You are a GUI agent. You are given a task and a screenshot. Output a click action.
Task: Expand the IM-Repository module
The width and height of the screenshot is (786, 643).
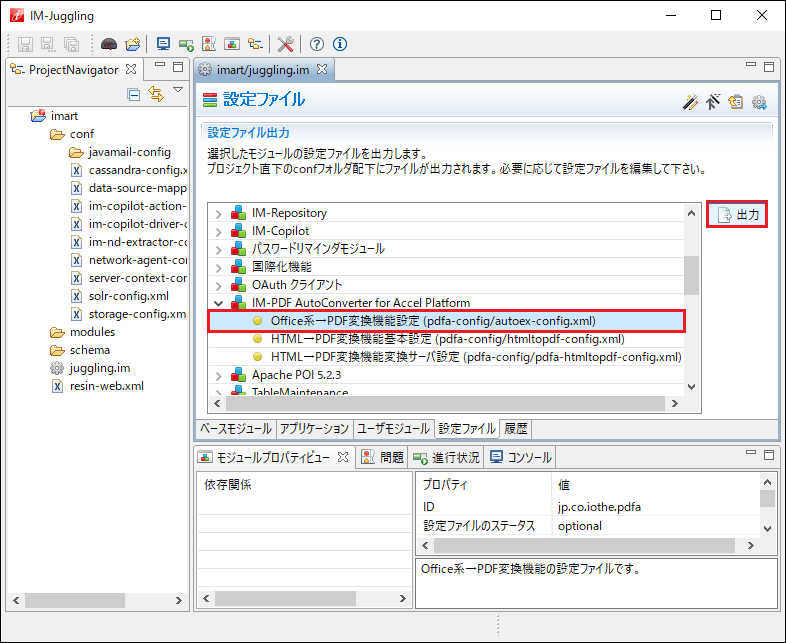(218, 214)
